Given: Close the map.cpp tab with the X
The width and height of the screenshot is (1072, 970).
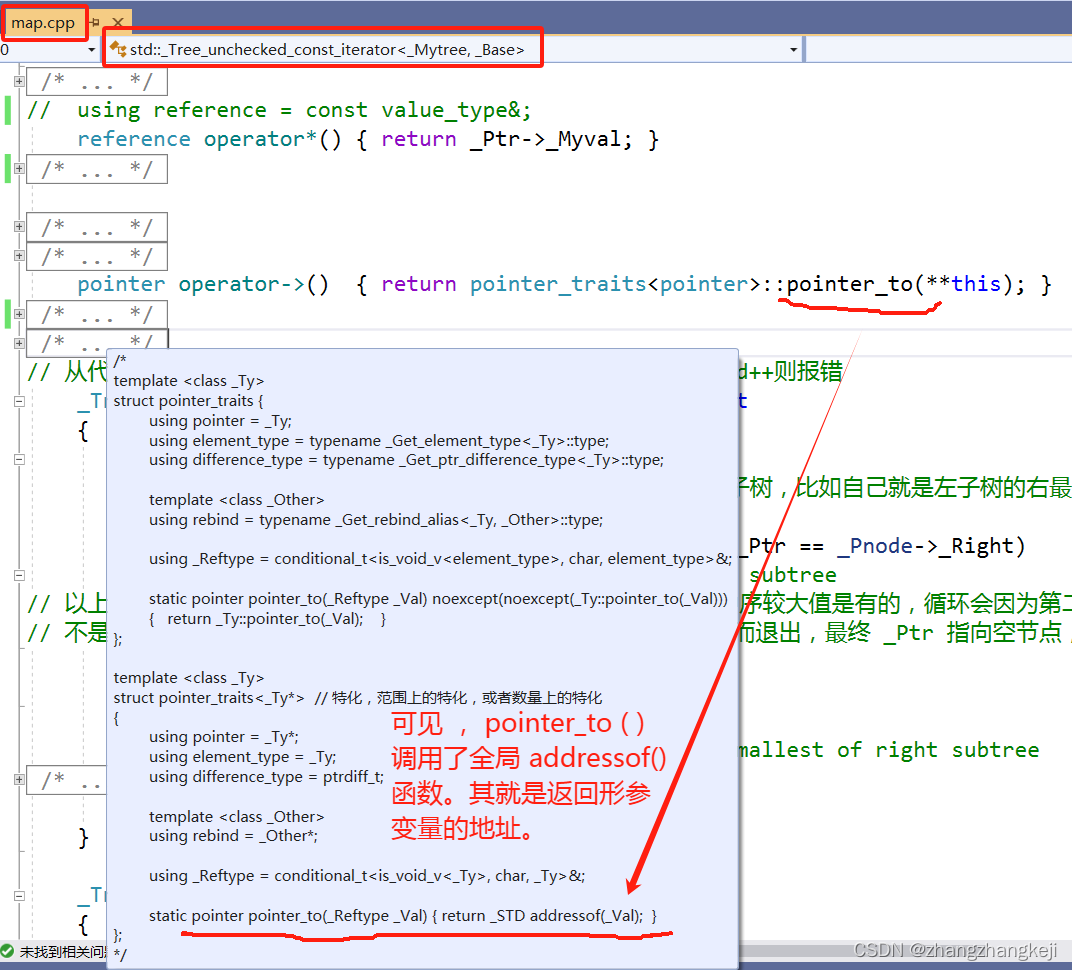Looking at the screenshot, I should pyautogui.click(x=118, y=23).
